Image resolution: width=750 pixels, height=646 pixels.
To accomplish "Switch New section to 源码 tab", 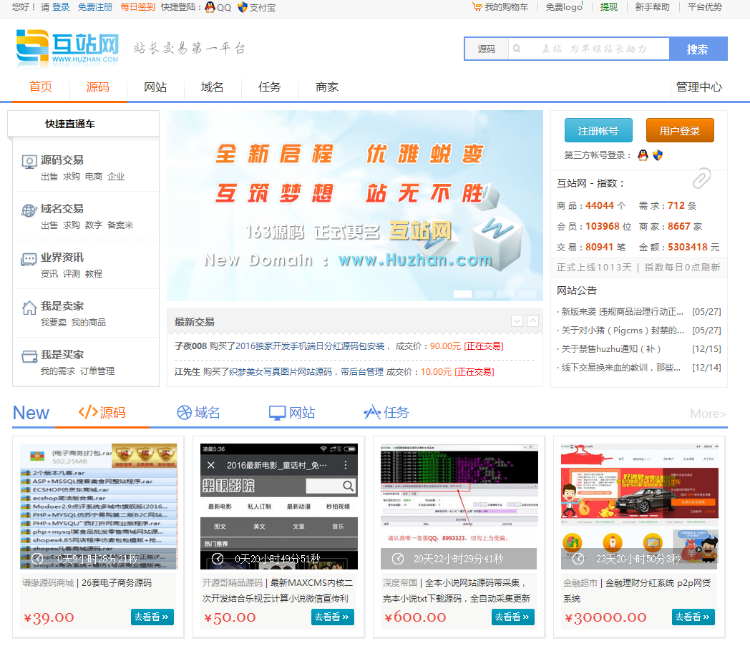I will pos(102,412).
